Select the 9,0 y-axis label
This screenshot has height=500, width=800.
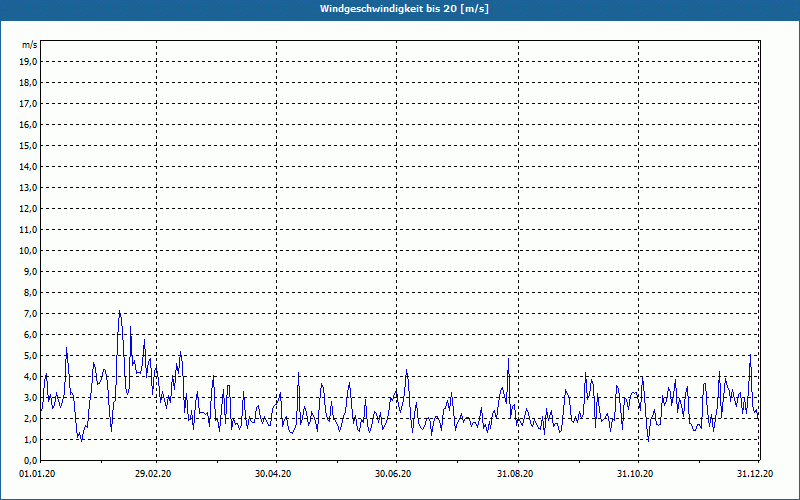click(x=31, y=271)
